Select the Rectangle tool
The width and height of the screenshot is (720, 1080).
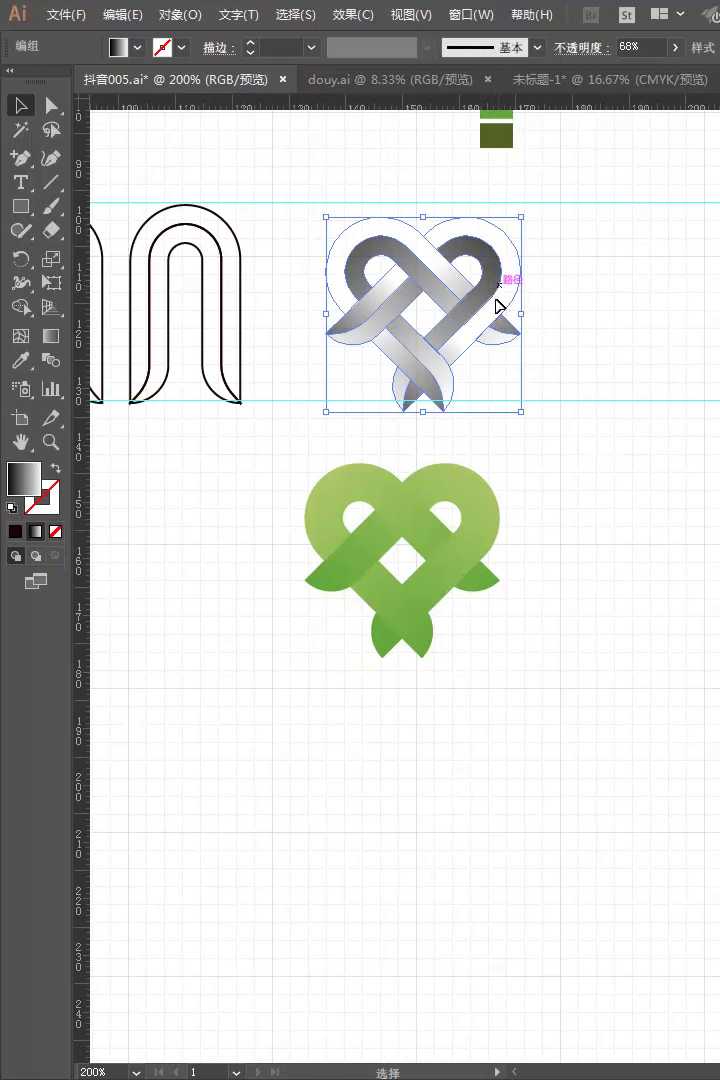pyautogui.click(x=20, y=206)
